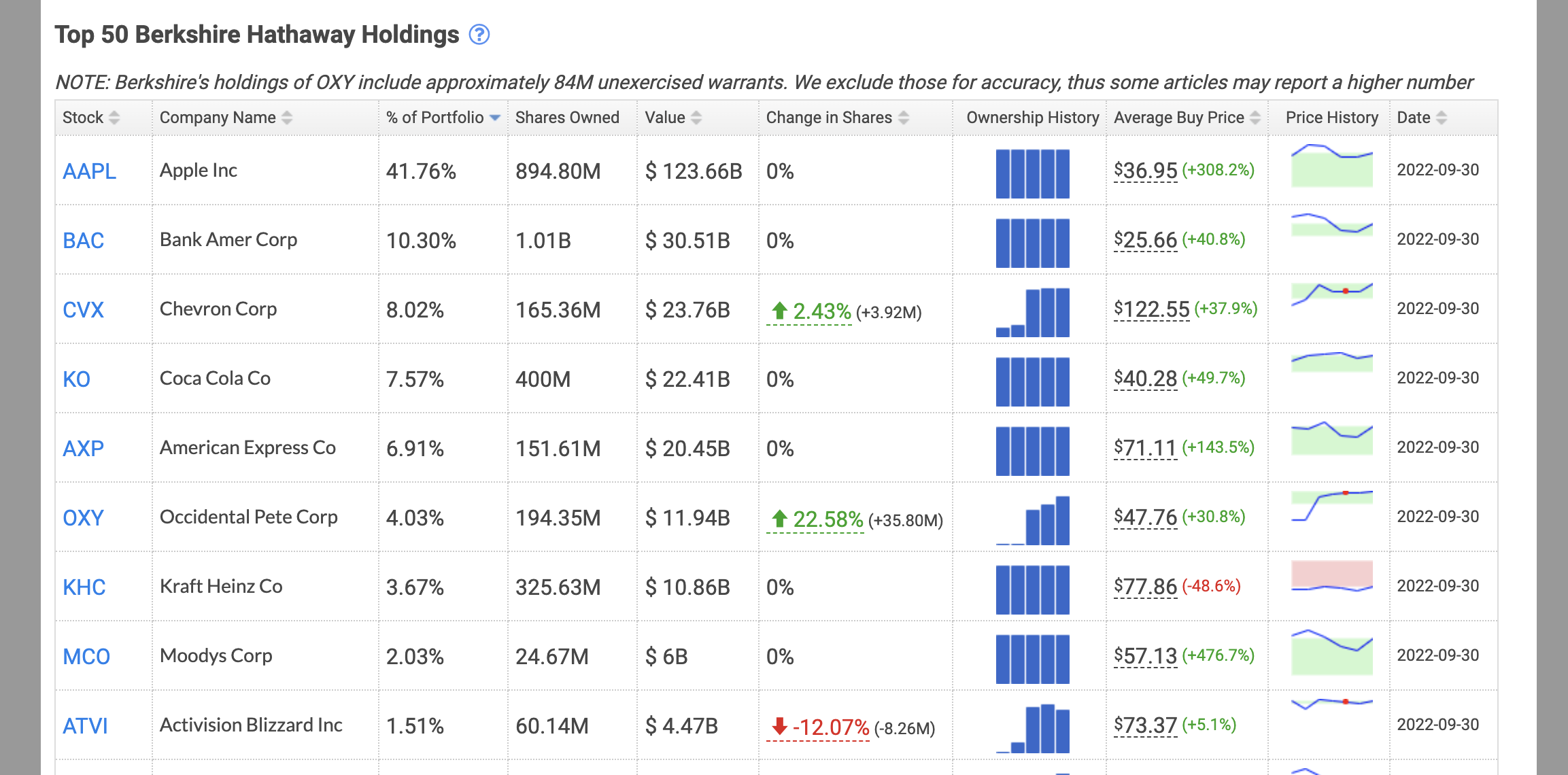Click Occidental average buy price $47.76

[1145, 517]
